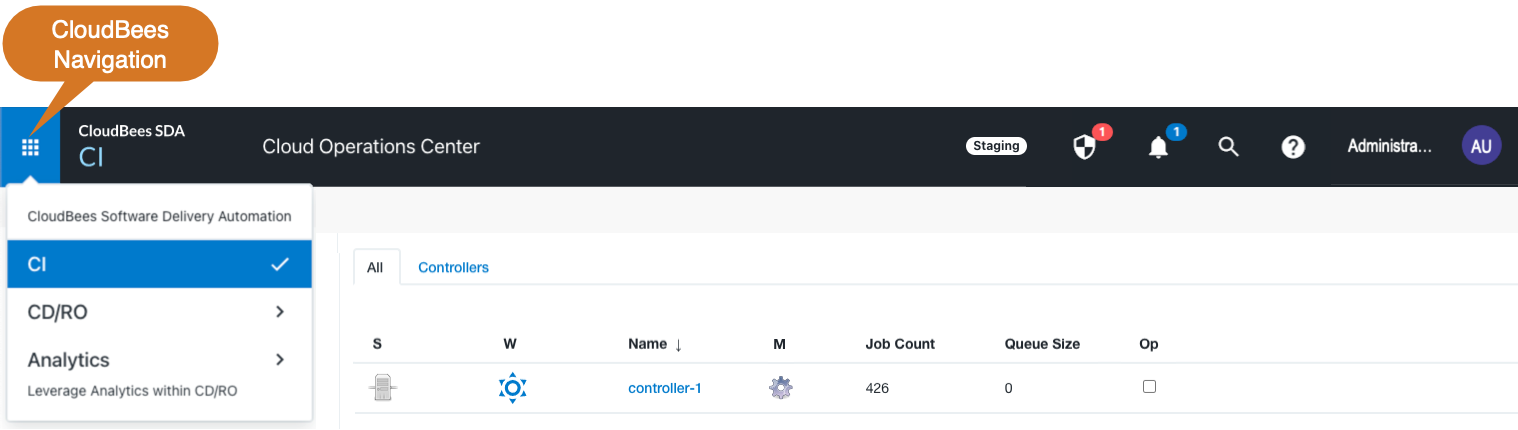Open the Administrator user menu

1390,147
